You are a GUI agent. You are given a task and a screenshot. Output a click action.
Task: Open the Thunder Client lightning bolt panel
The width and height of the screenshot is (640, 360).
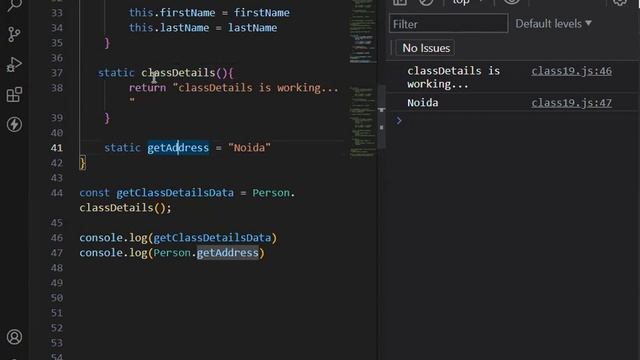click(14, 124)
